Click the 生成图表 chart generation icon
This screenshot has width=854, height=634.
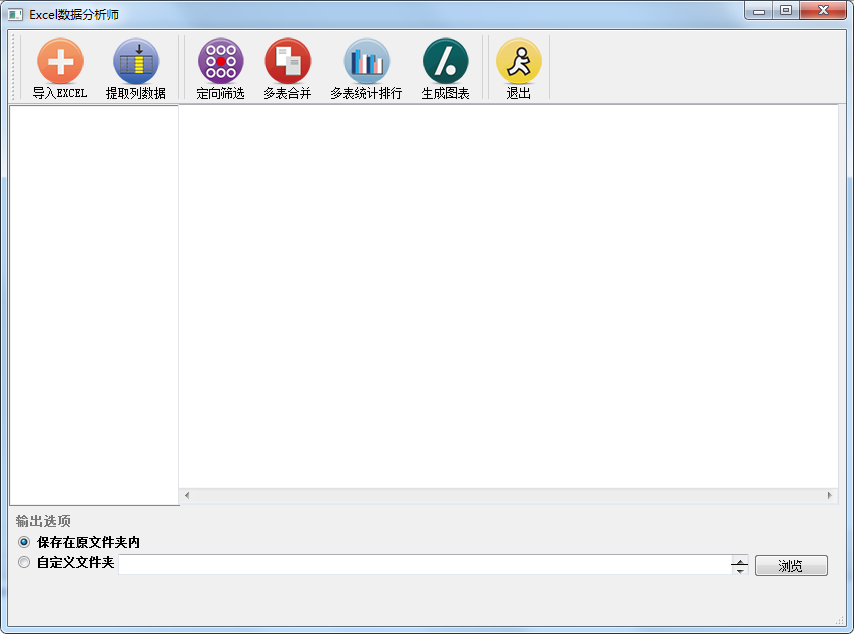point(446,69)
